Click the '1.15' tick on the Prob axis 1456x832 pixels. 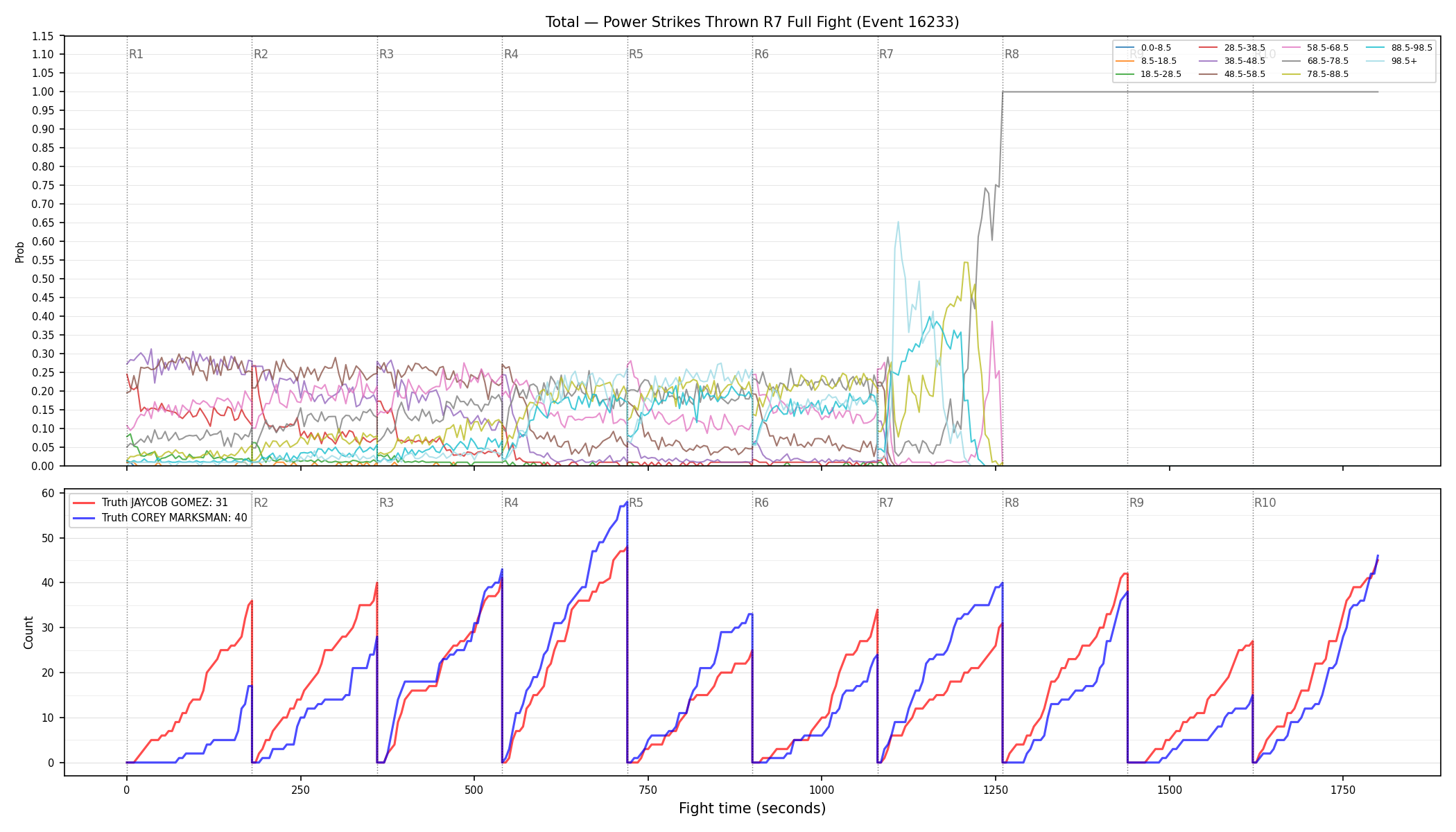tap(43, 36)
